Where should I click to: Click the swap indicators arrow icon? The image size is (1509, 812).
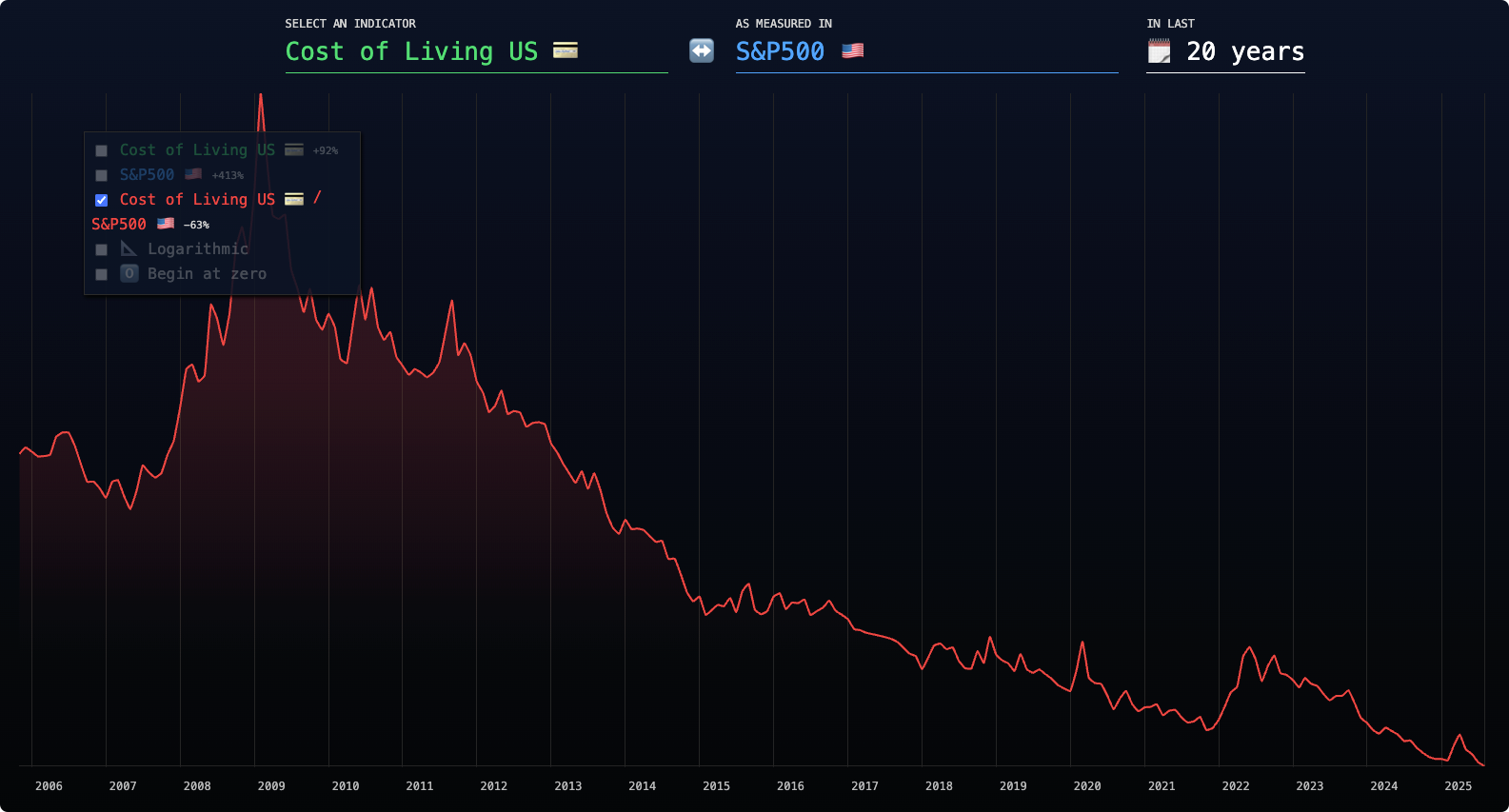(x=702, y=50)
